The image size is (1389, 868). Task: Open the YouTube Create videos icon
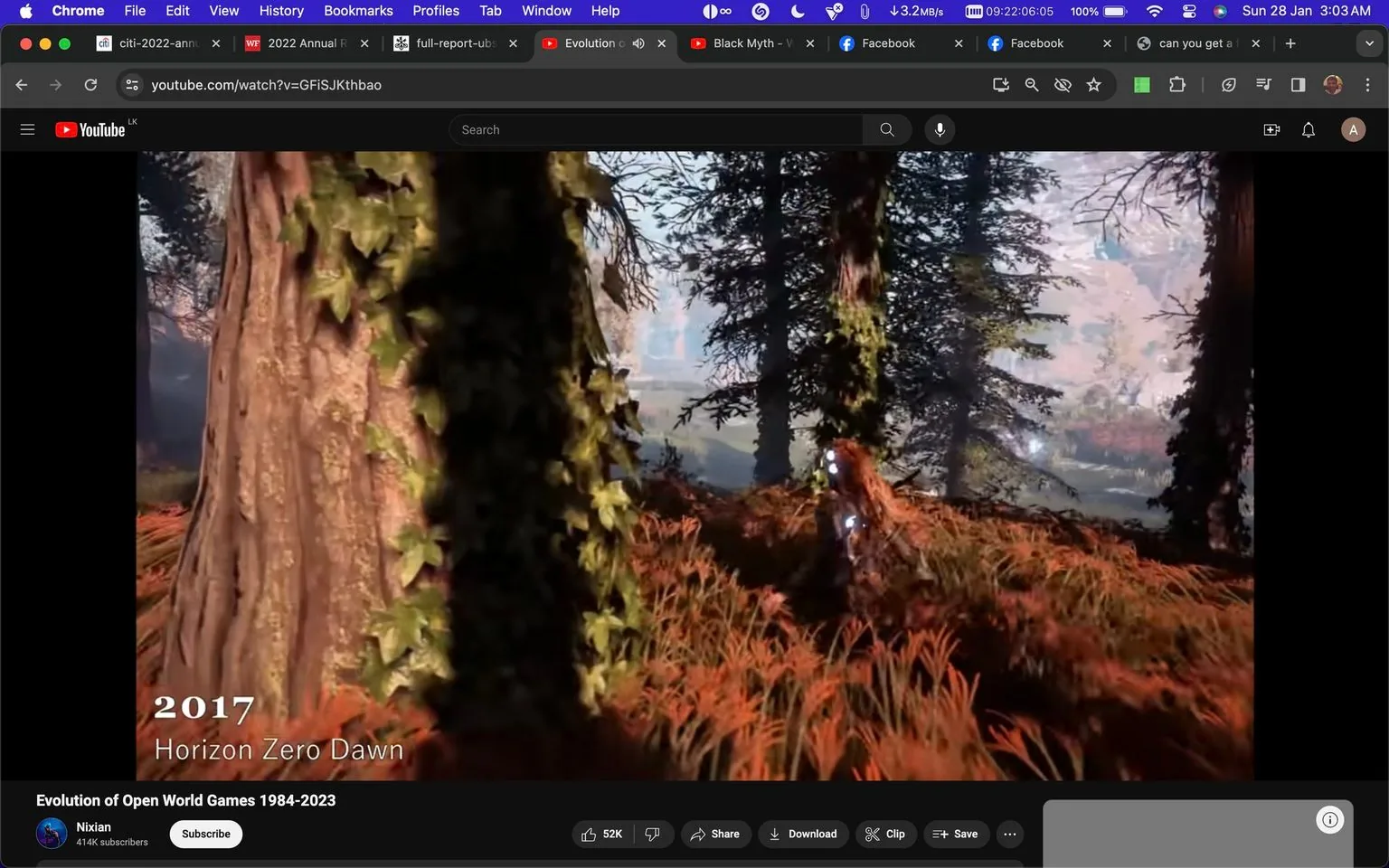click(x=1271, y=129)
